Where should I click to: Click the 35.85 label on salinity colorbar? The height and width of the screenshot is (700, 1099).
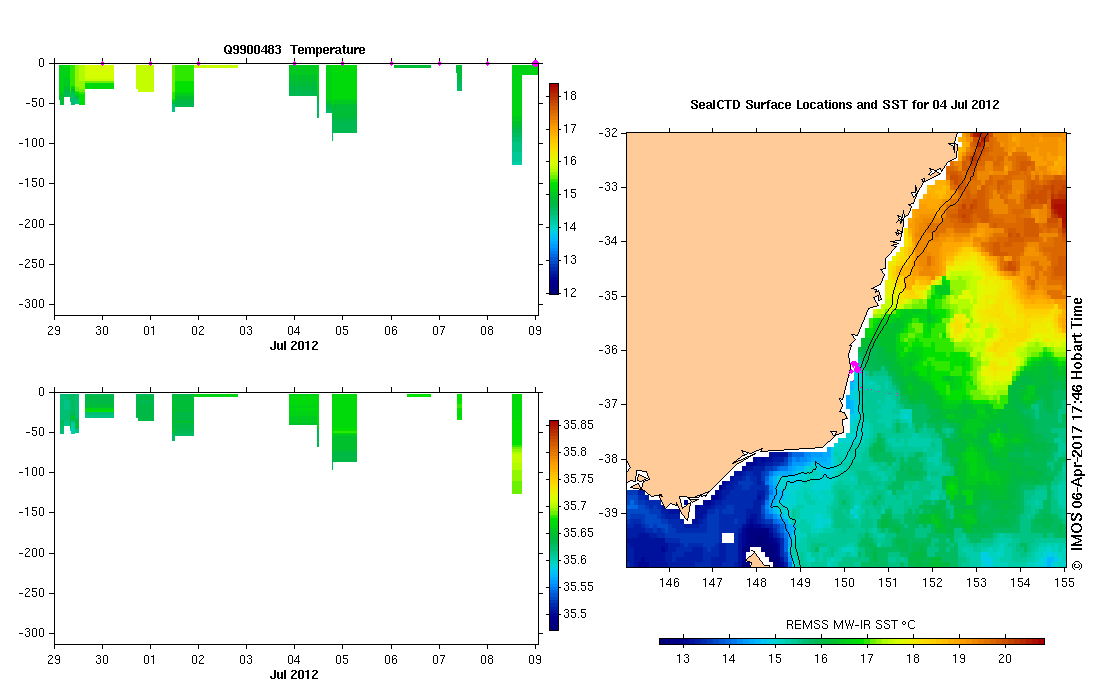578,425
